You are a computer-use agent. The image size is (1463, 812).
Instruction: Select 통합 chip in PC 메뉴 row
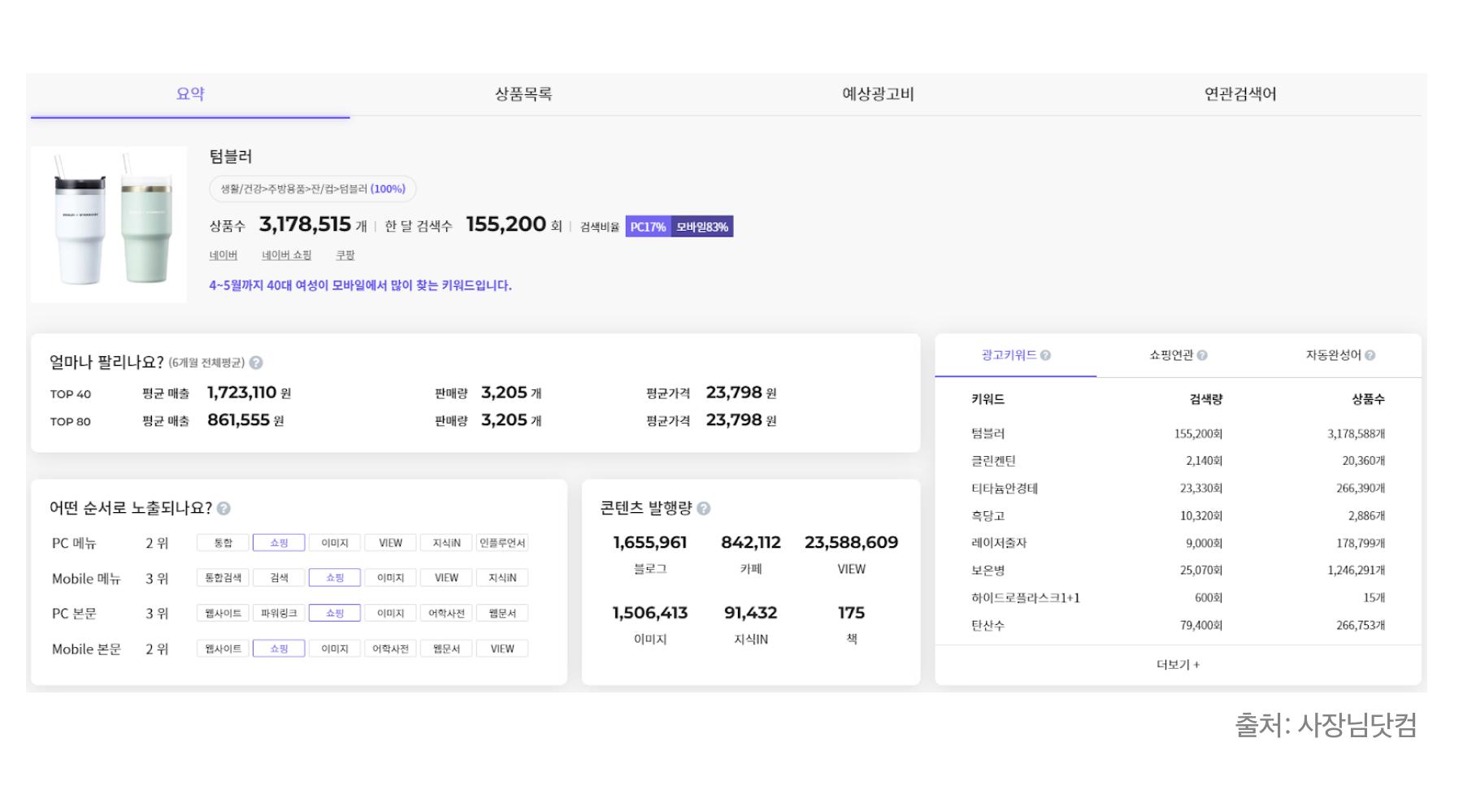pyautogui.click(x=223, y=543)
